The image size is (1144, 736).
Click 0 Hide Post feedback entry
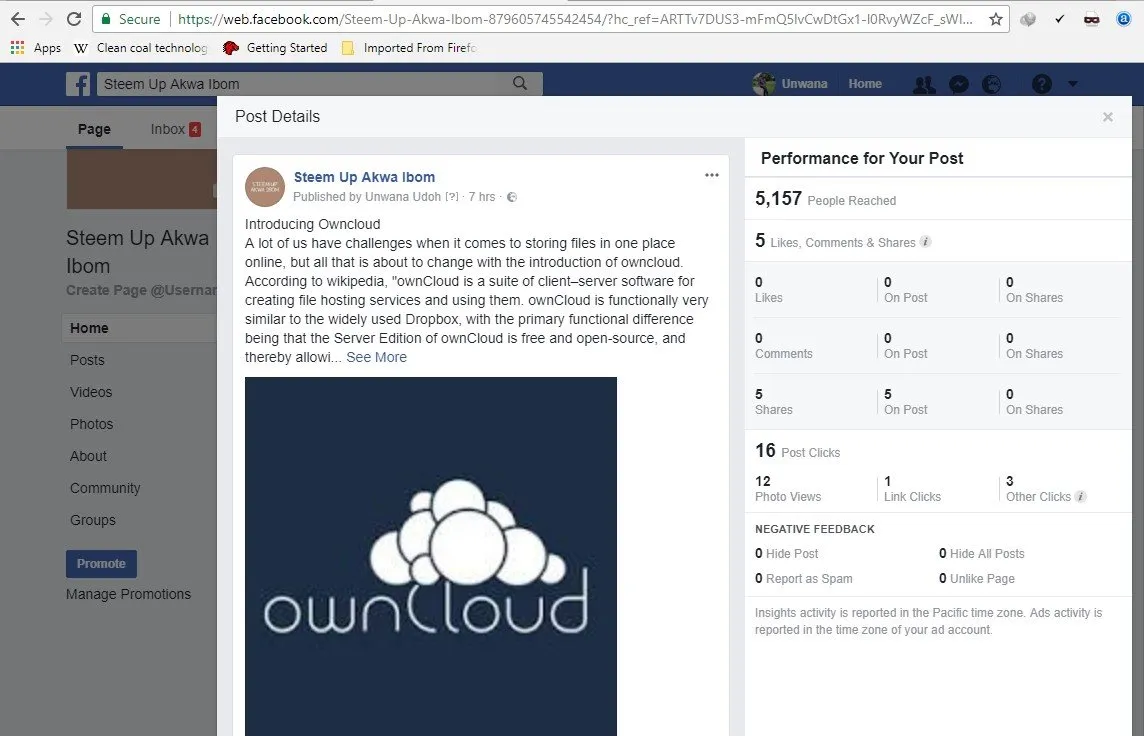[786, 554]
